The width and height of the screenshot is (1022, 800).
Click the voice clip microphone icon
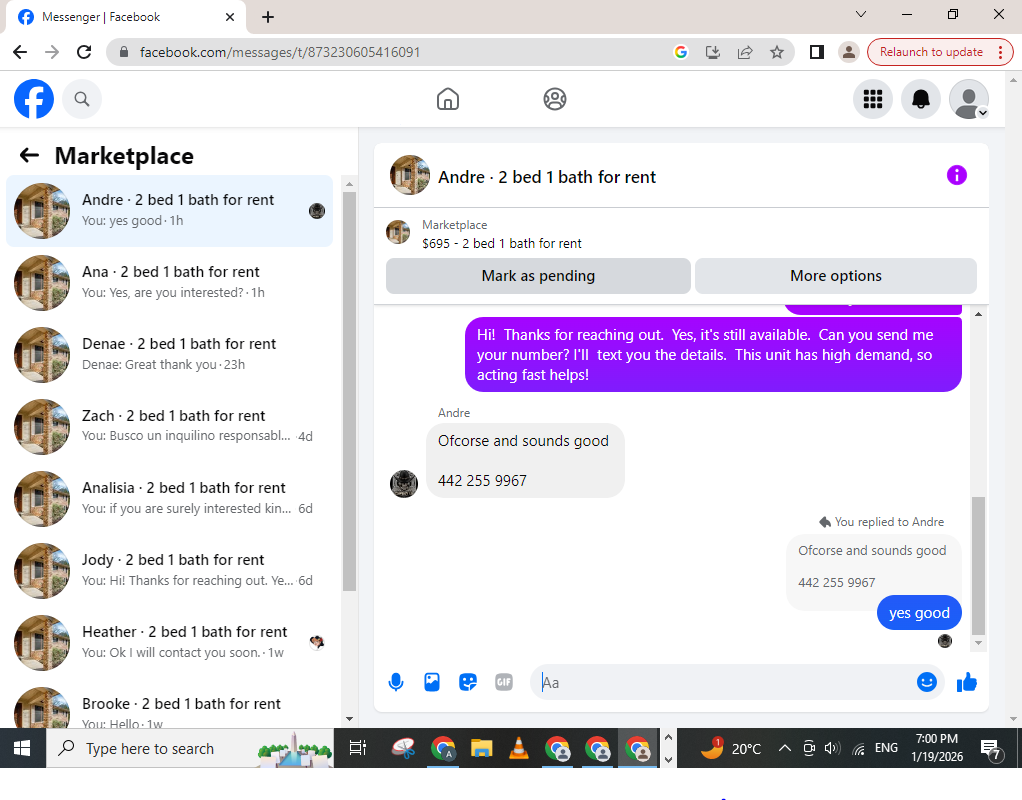(396, 682)
